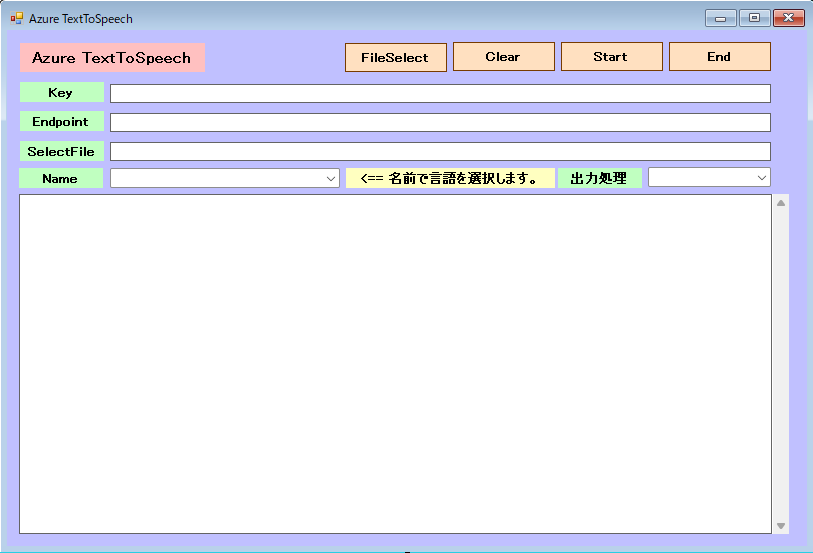Click into the Endpoint text box
Viewport: 813px width, 553px height.
pyautogui.click(x=440, y=122)
